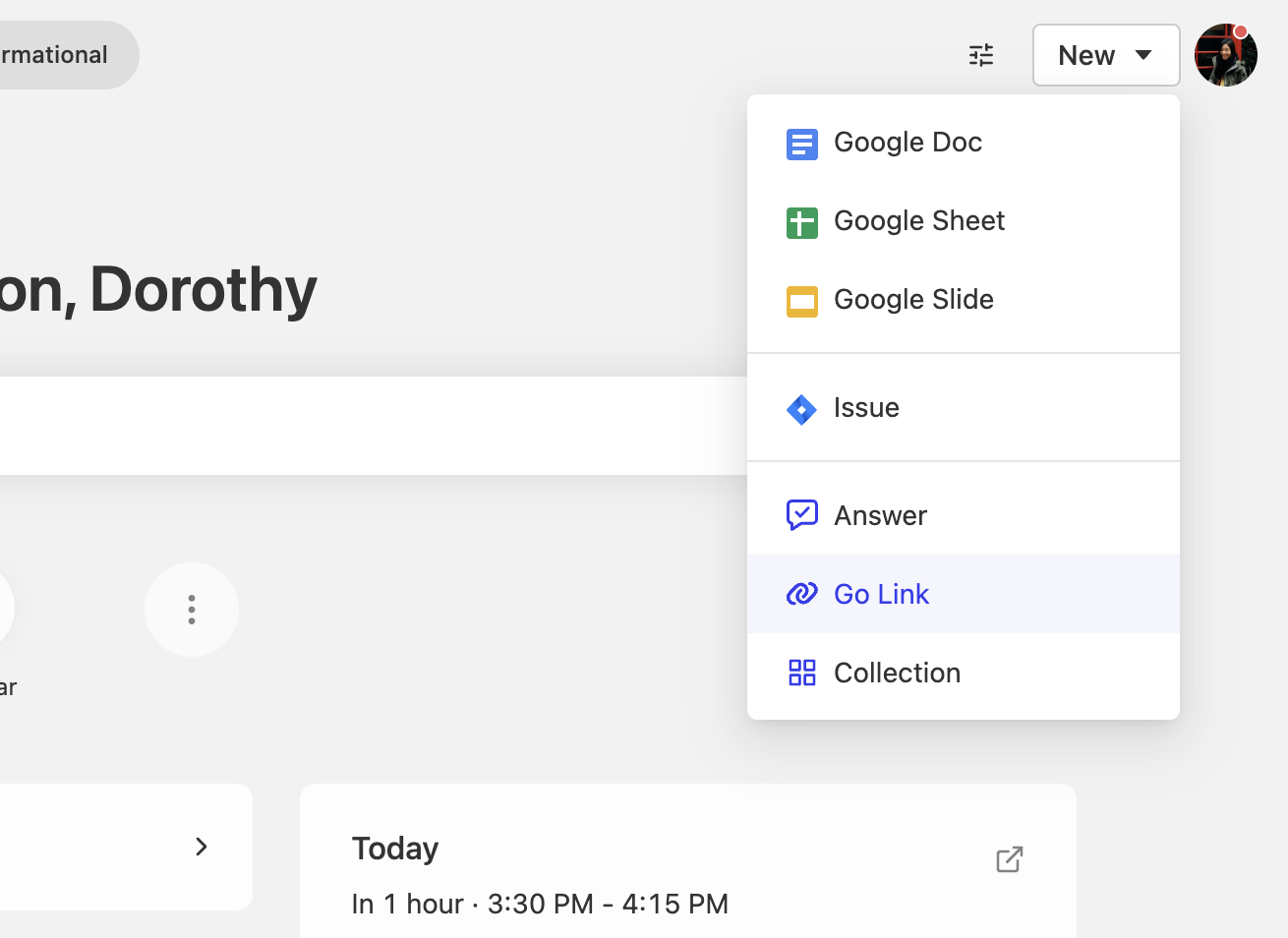Choose Collection from the New menu
The width and height of the screenshot is (1288, 938).
[897, 674]
